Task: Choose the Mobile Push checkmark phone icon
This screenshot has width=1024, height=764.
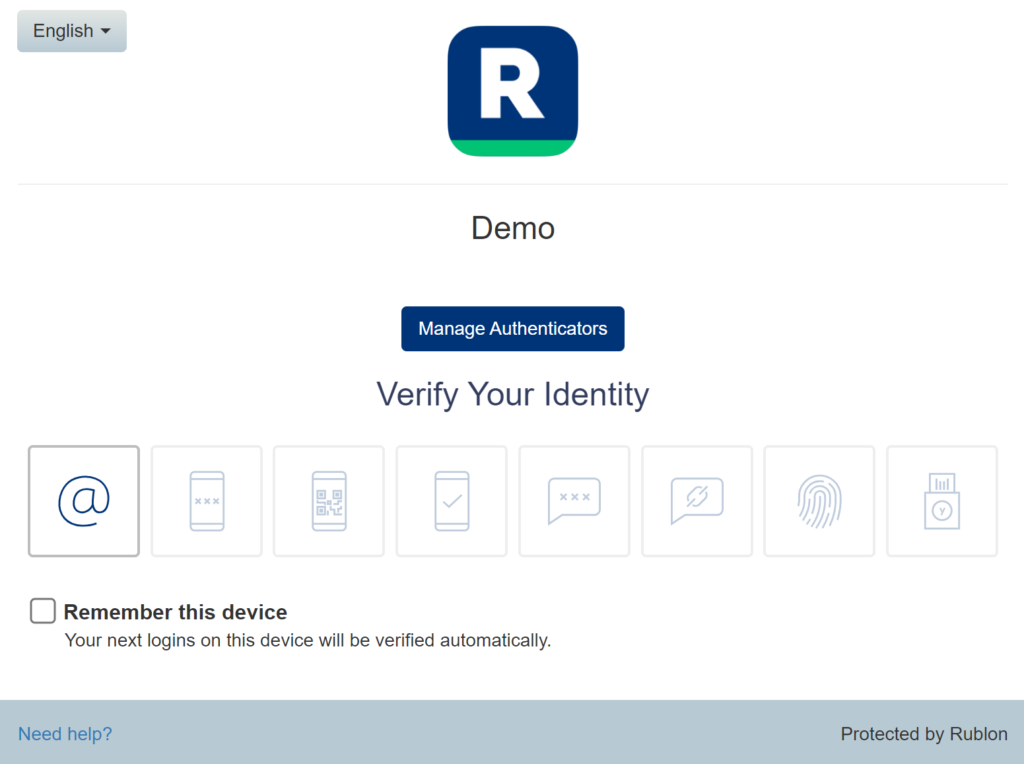Action: pyautogui.click(x=451, y=501)
